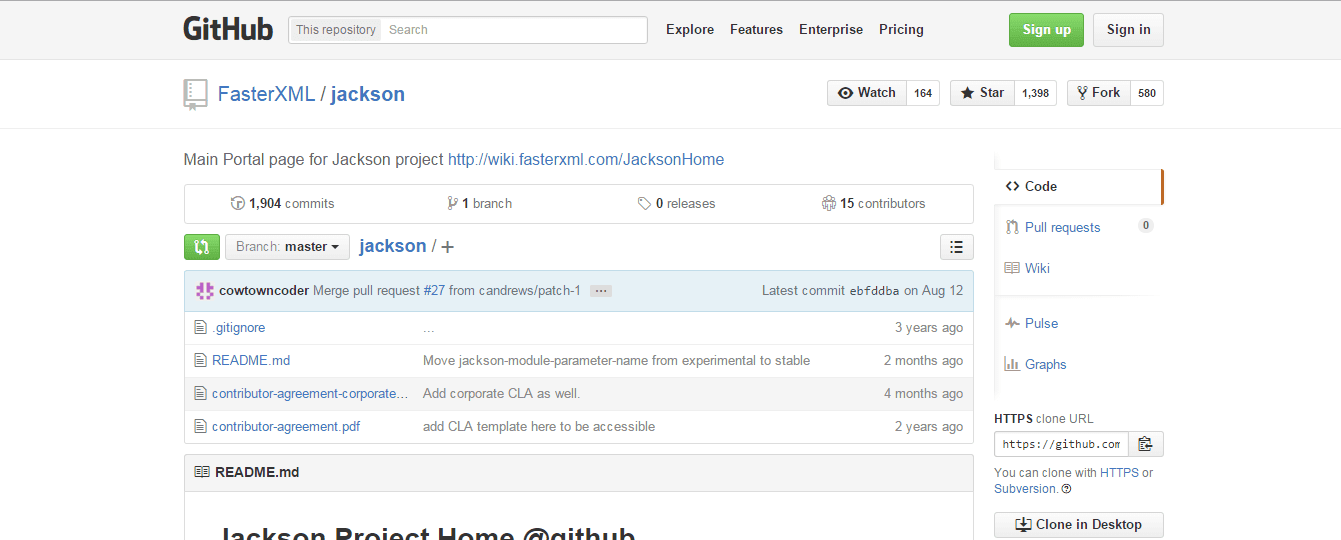
Task: Click the help question icon after Subversion
Action: tap(1066, 489)
